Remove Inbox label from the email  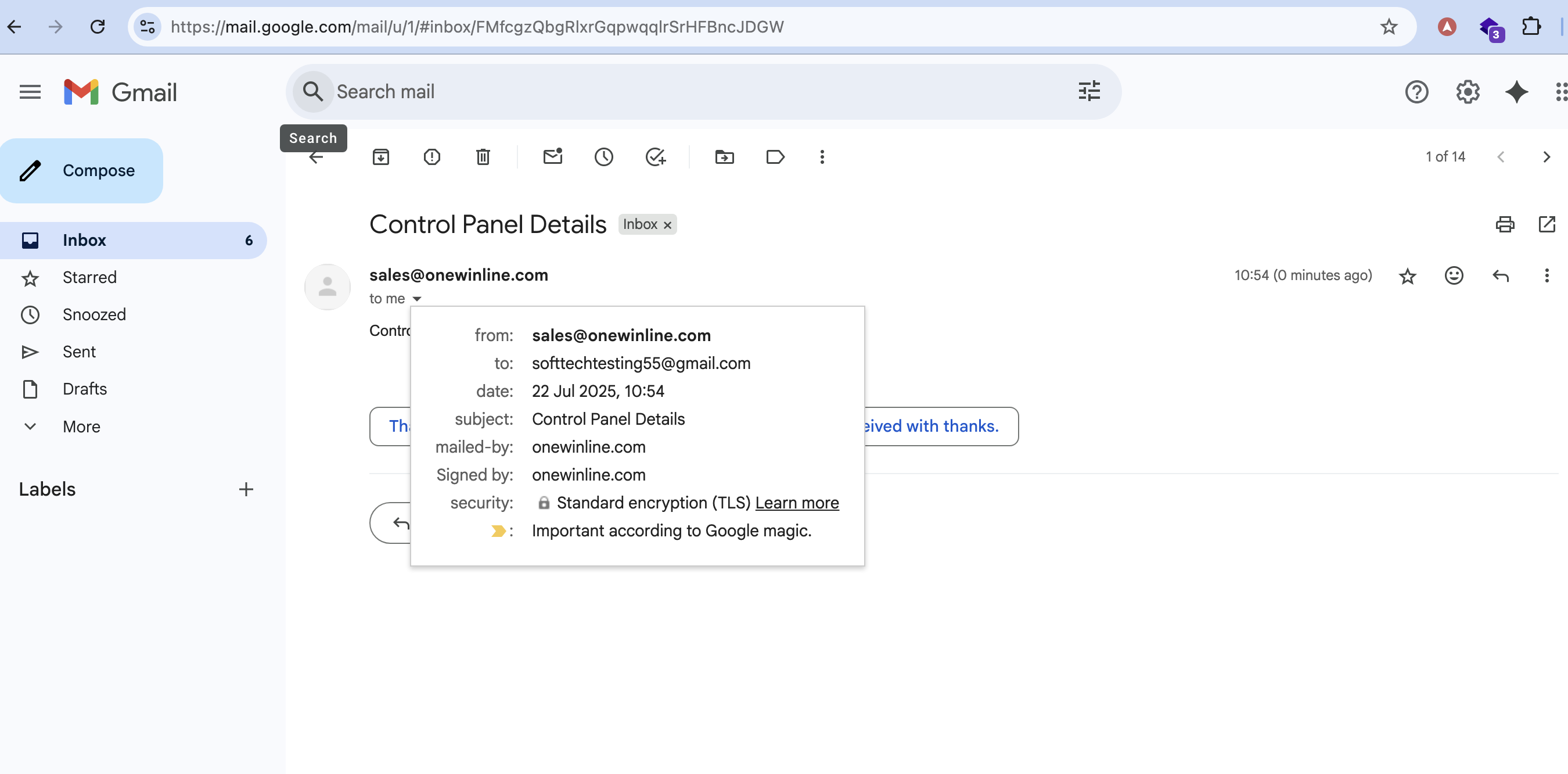click(x=668, y=225)
